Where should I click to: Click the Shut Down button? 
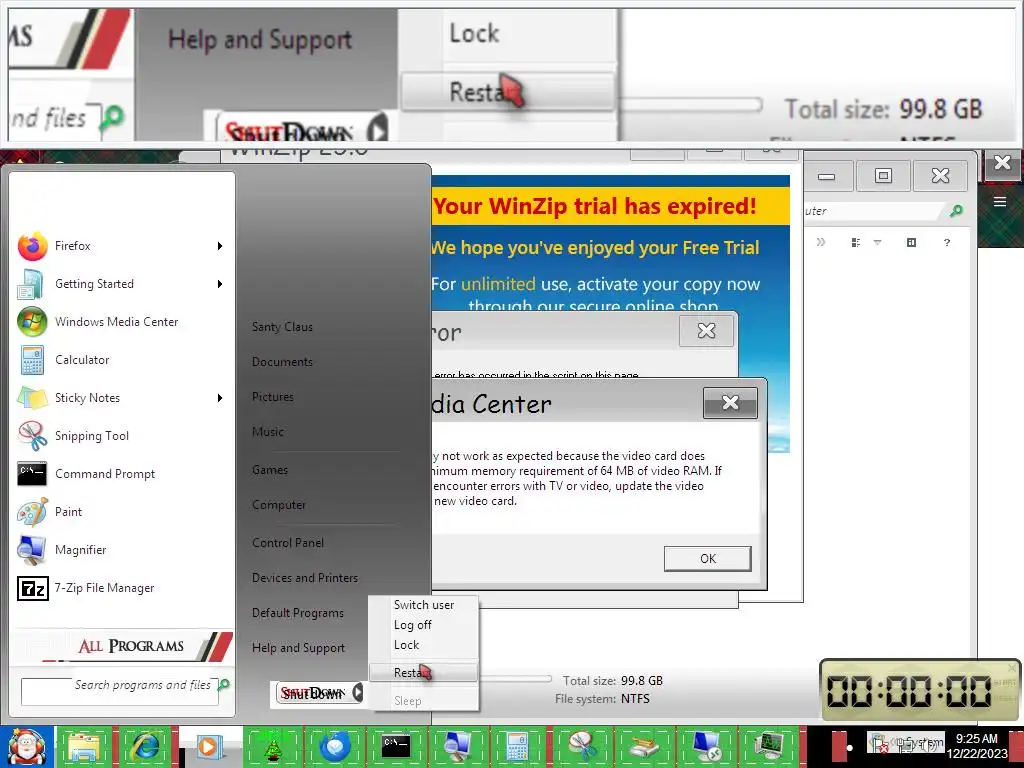click(313, 692)
